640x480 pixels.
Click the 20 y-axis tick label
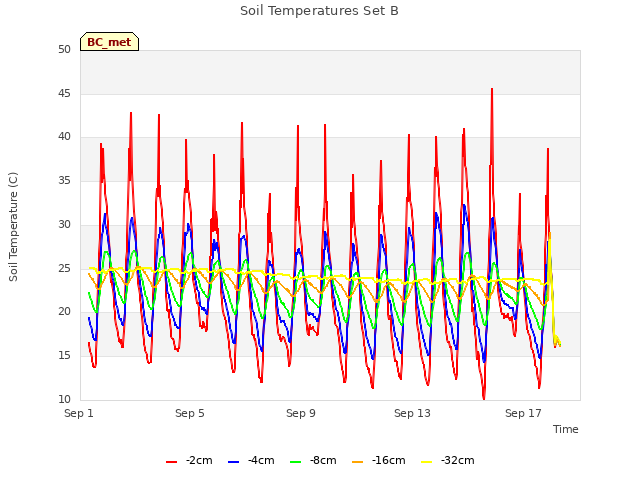click(64, 311)
